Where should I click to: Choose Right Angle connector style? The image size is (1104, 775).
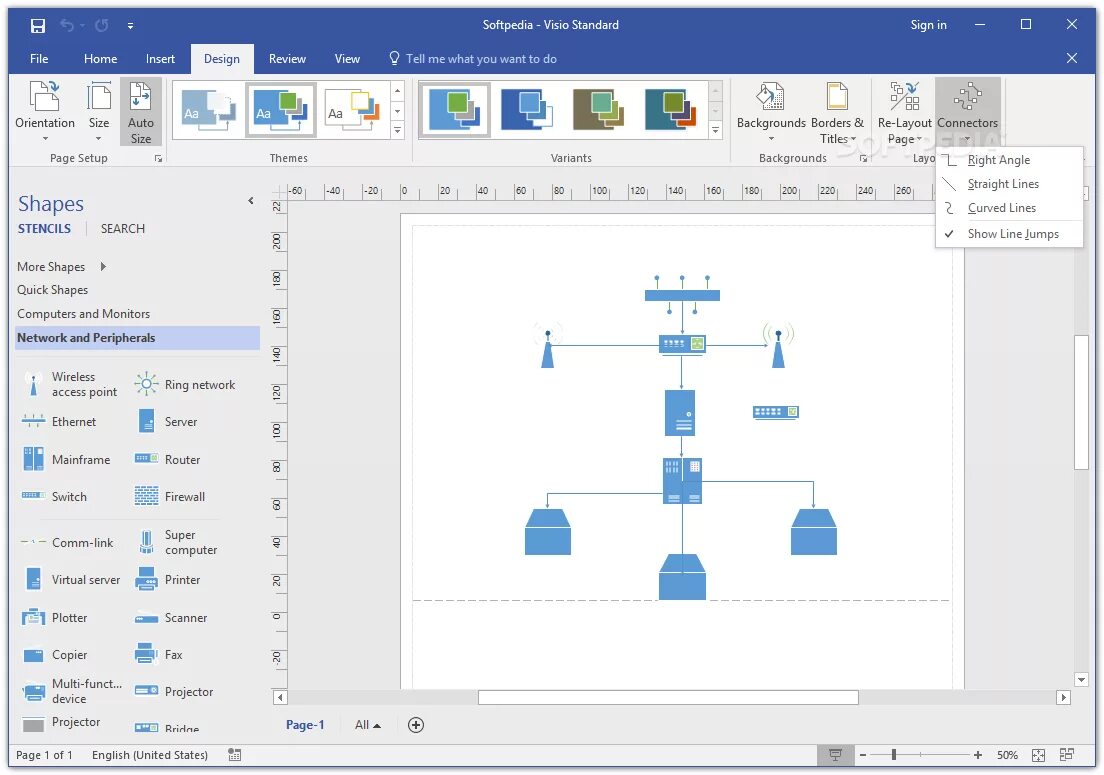(x=1009, y=160)
